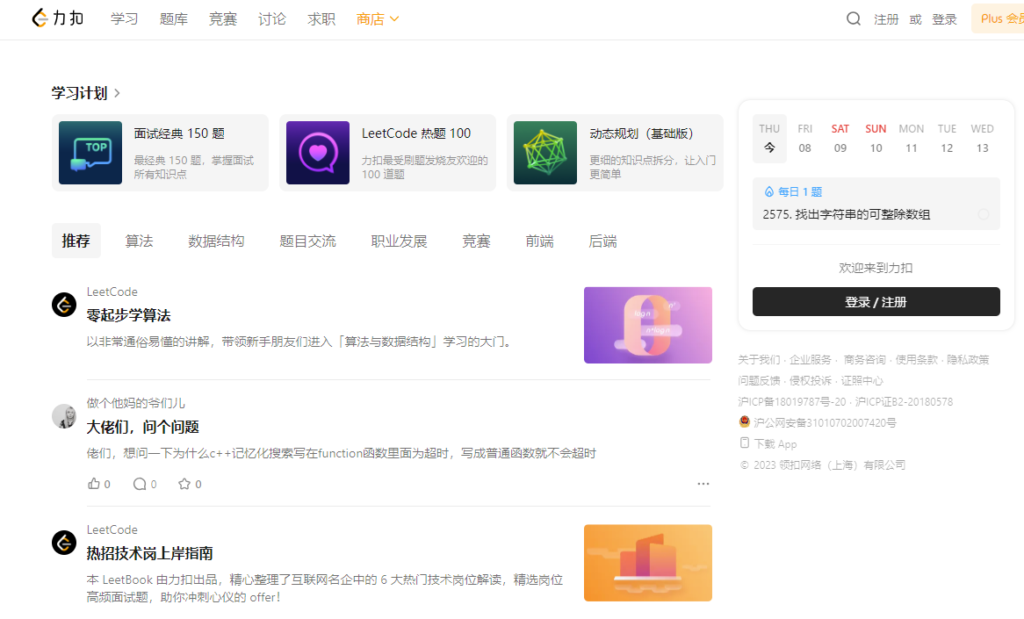1024x619 pixels.
Task: Select FRI 08 in the calendar
Action: [805, 138]
